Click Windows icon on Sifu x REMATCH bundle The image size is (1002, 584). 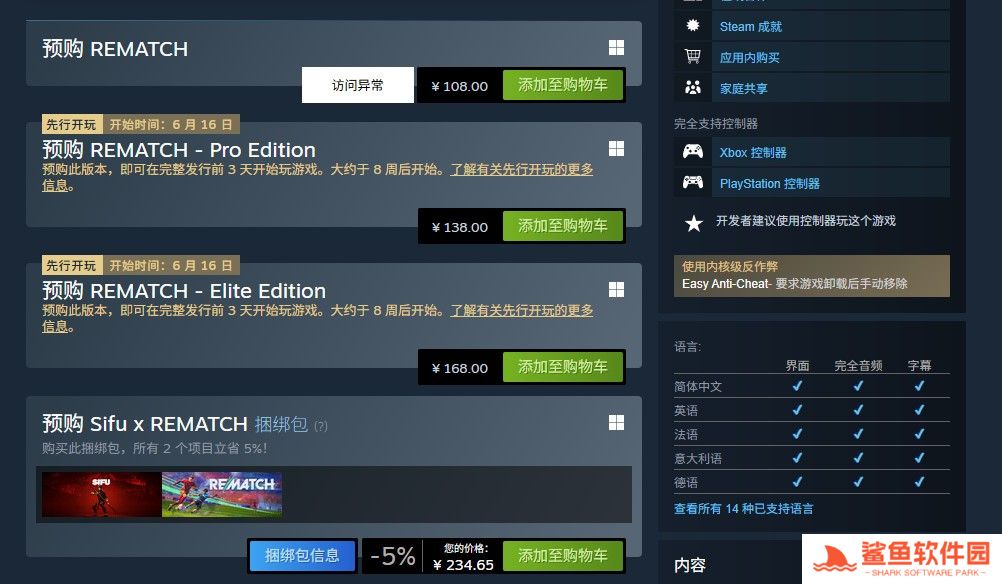tap(616, 423)
